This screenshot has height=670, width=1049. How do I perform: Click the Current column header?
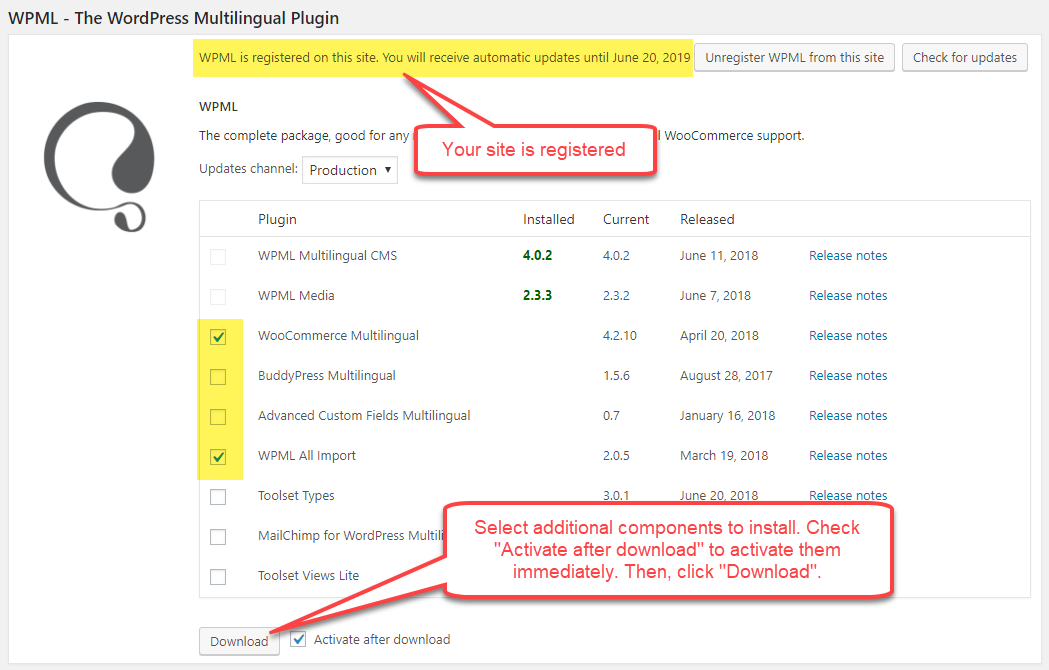click(x=626, y=220)
